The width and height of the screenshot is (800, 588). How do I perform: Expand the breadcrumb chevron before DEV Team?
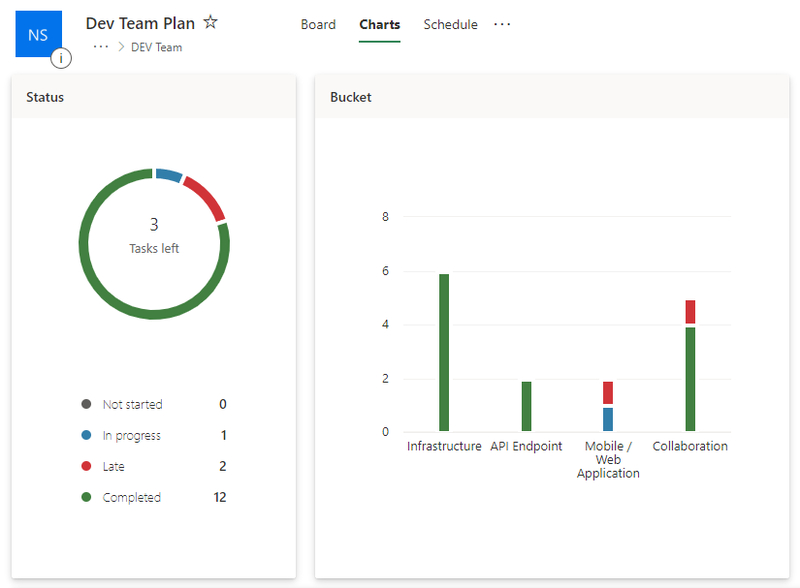click(122, 47)
